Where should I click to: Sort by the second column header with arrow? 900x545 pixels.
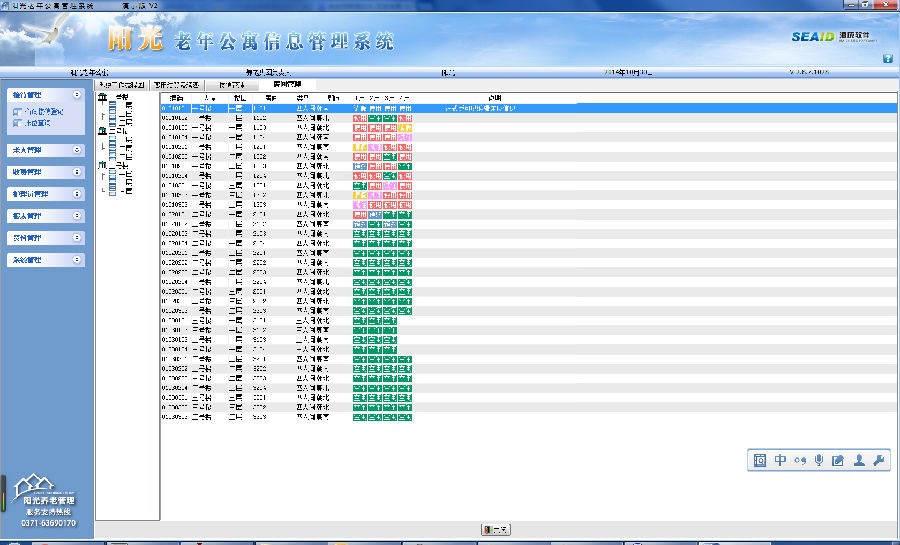210,99
